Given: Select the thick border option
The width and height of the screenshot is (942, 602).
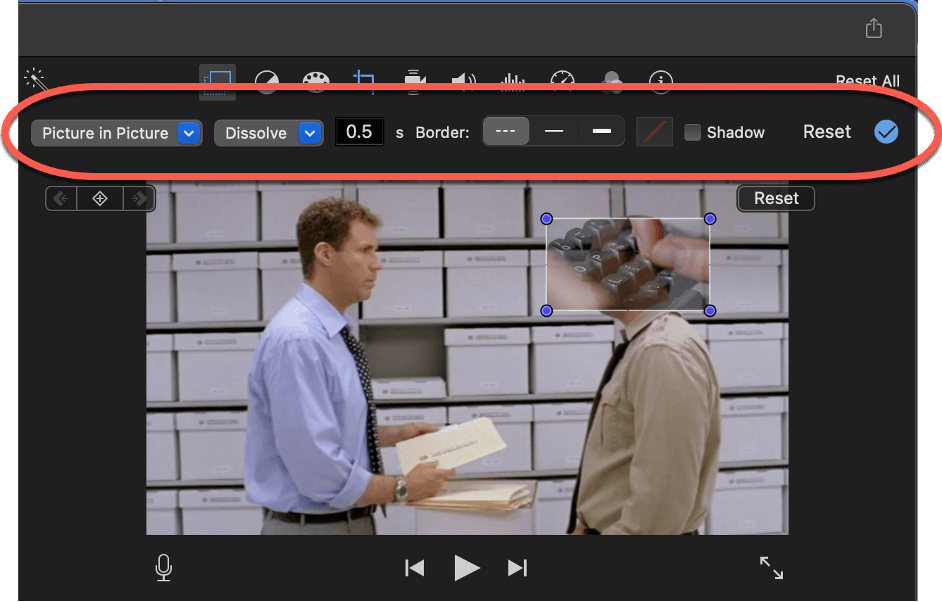Looking at the screenshot, I should pyautogui.click(x=601, y=132).
